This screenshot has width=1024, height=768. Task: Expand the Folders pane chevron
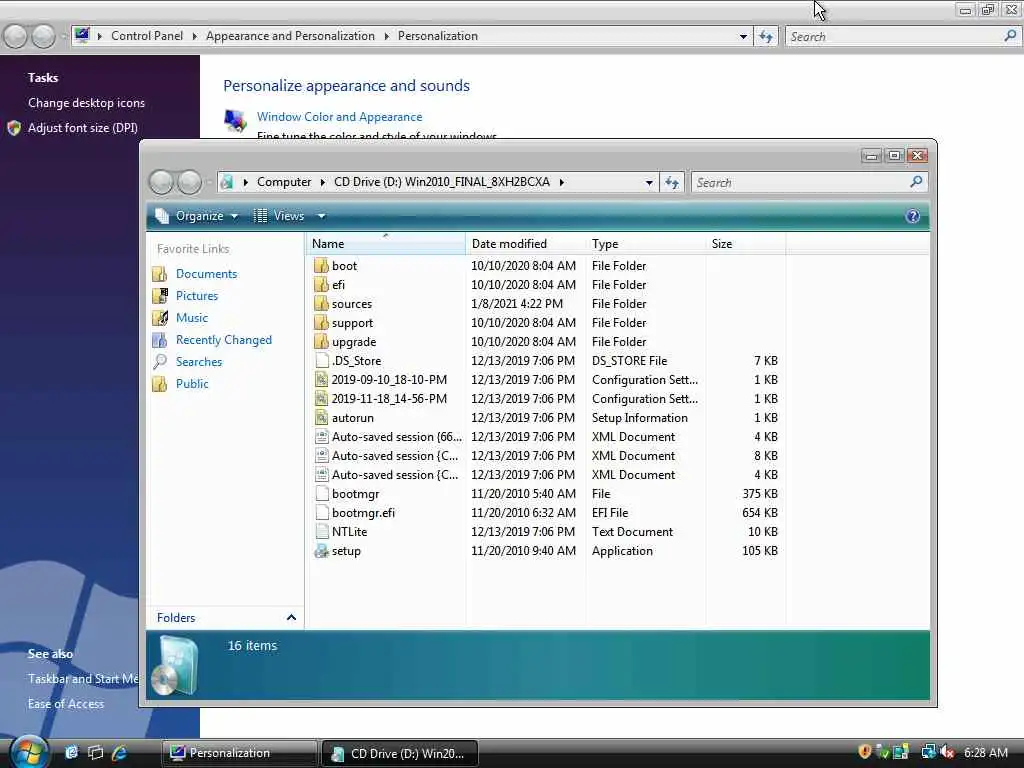pyautogui.click(x=291, y=617)
